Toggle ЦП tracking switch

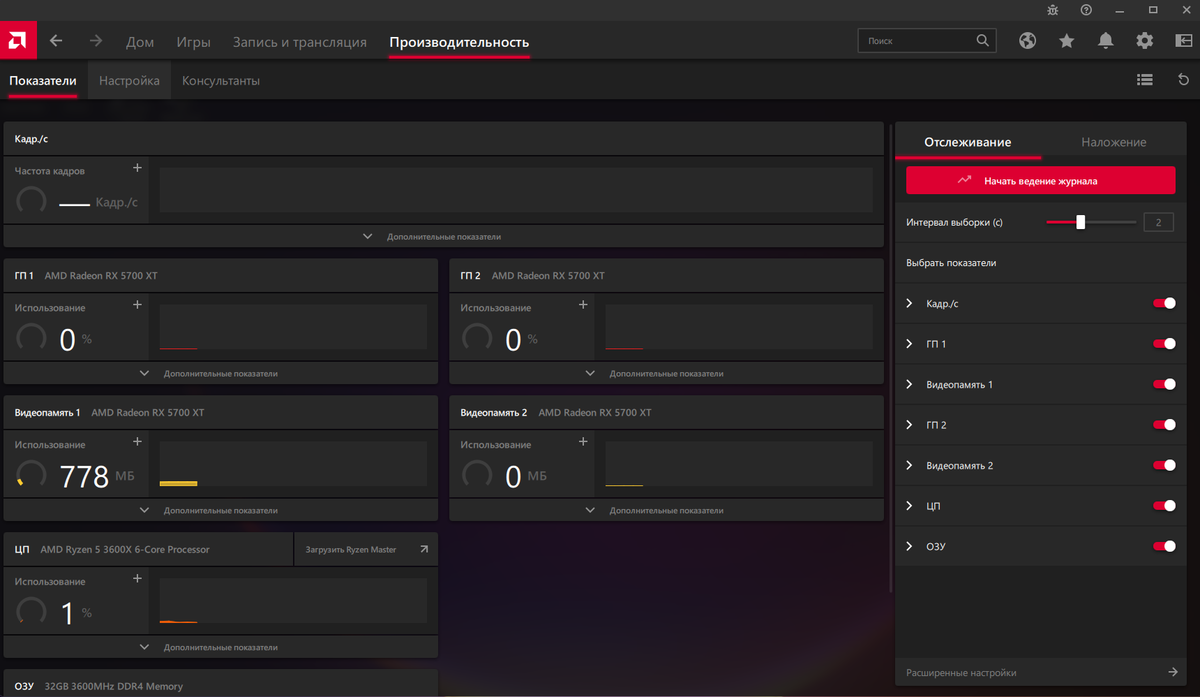click(x=1164, y=506)
